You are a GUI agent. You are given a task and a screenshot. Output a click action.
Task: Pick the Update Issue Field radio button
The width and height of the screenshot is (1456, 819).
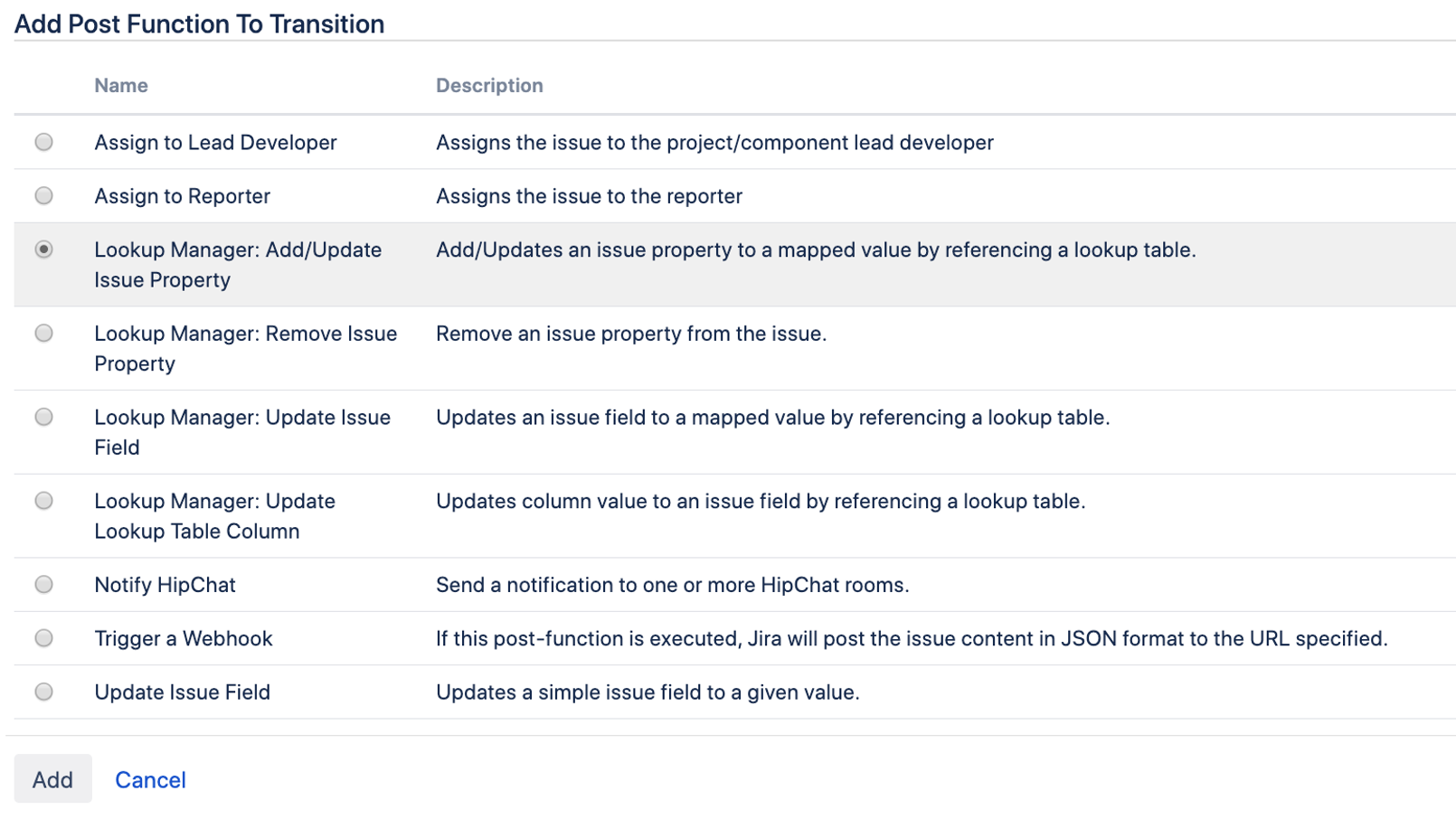click(43, 692)
